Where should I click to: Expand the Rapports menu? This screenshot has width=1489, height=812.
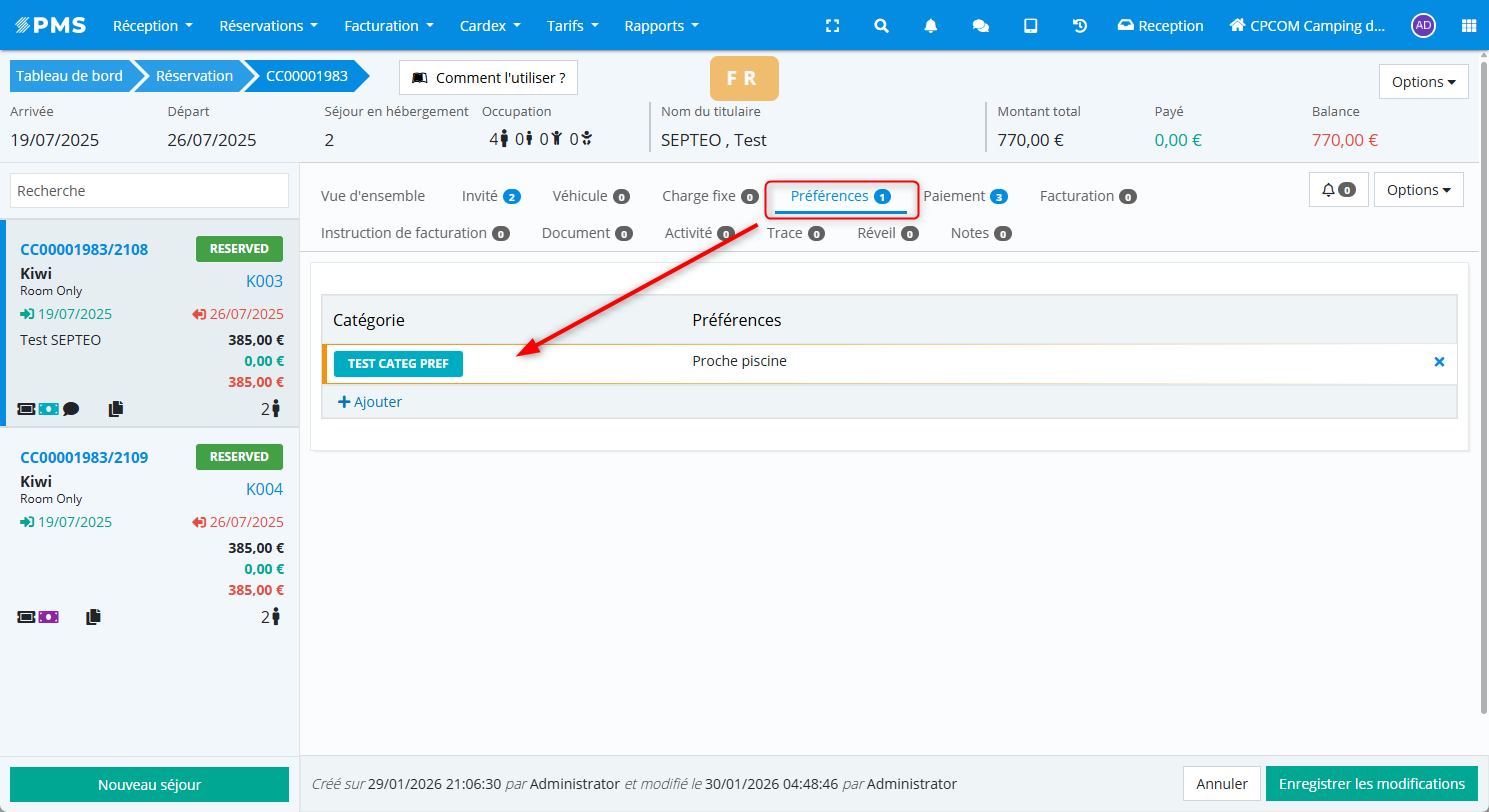point(661,26)
